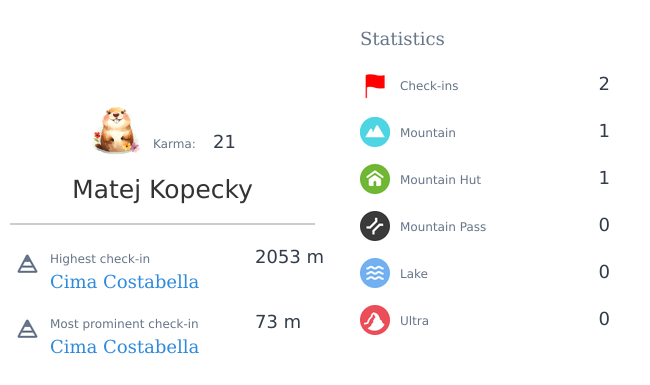650x385 pixels.
Task: Click the red Ultra peak icon
Action: pyautogui.click(x=375, y=320)
